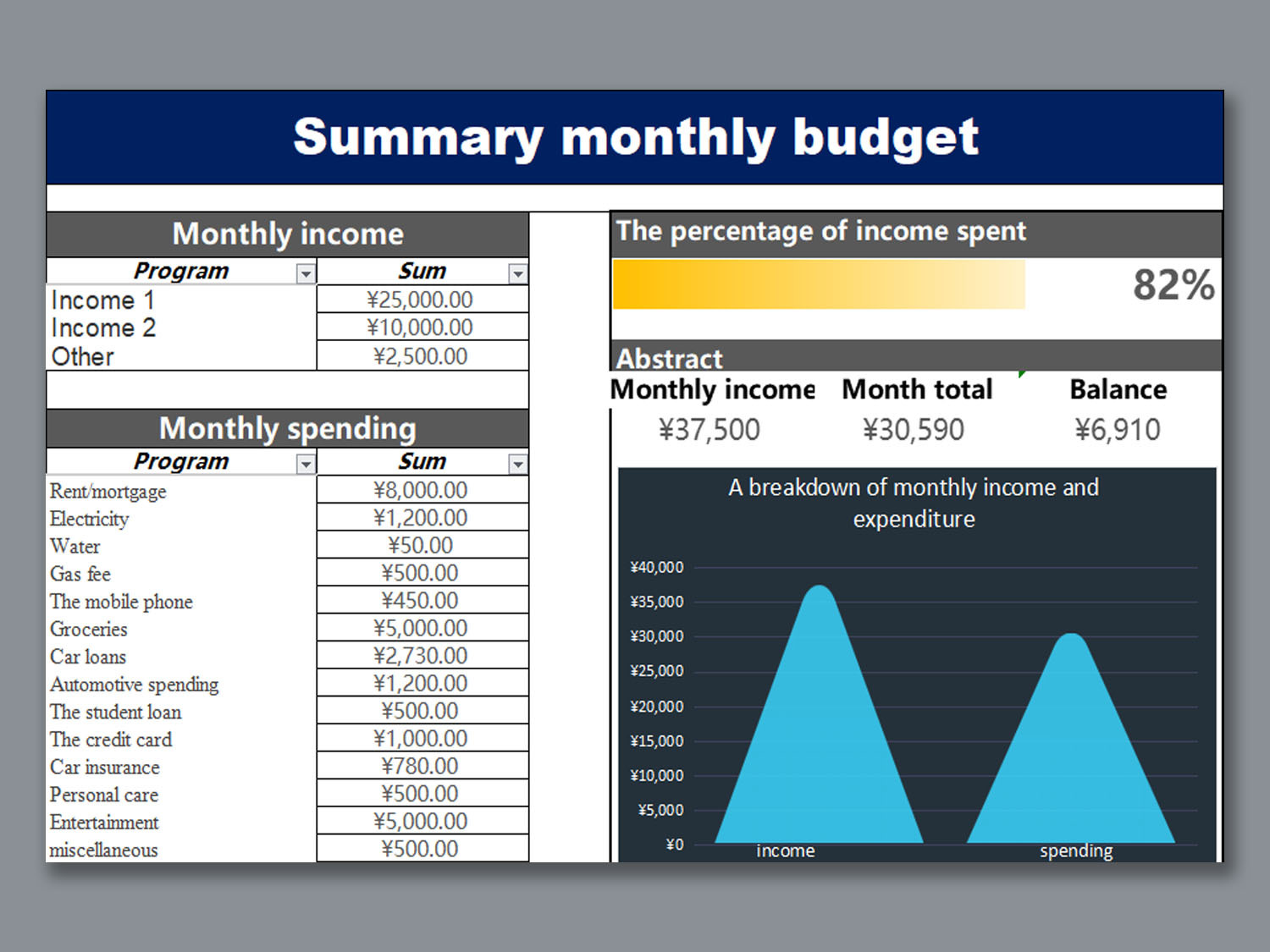
Task: Open Program filter dropdown under Monthly income
Action: [x=306, y=273]
